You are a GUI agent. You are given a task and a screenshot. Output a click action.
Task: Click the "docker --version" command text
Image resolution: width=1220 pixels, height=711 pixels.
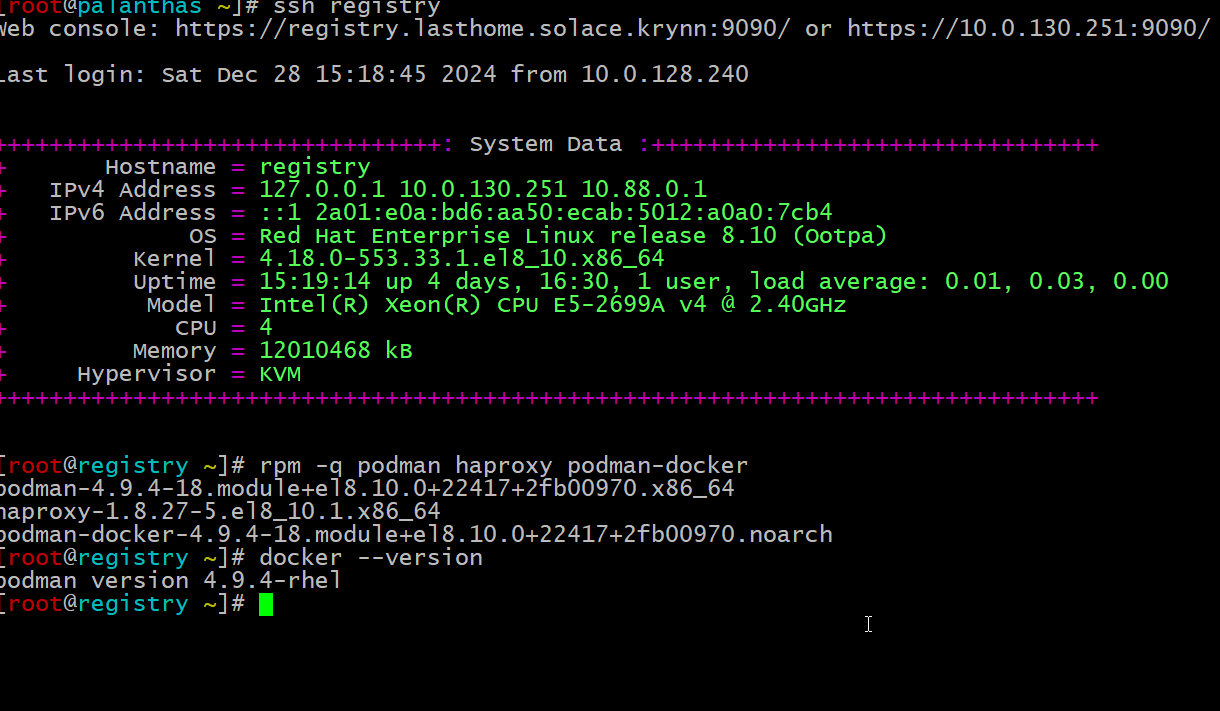[370, 558]
